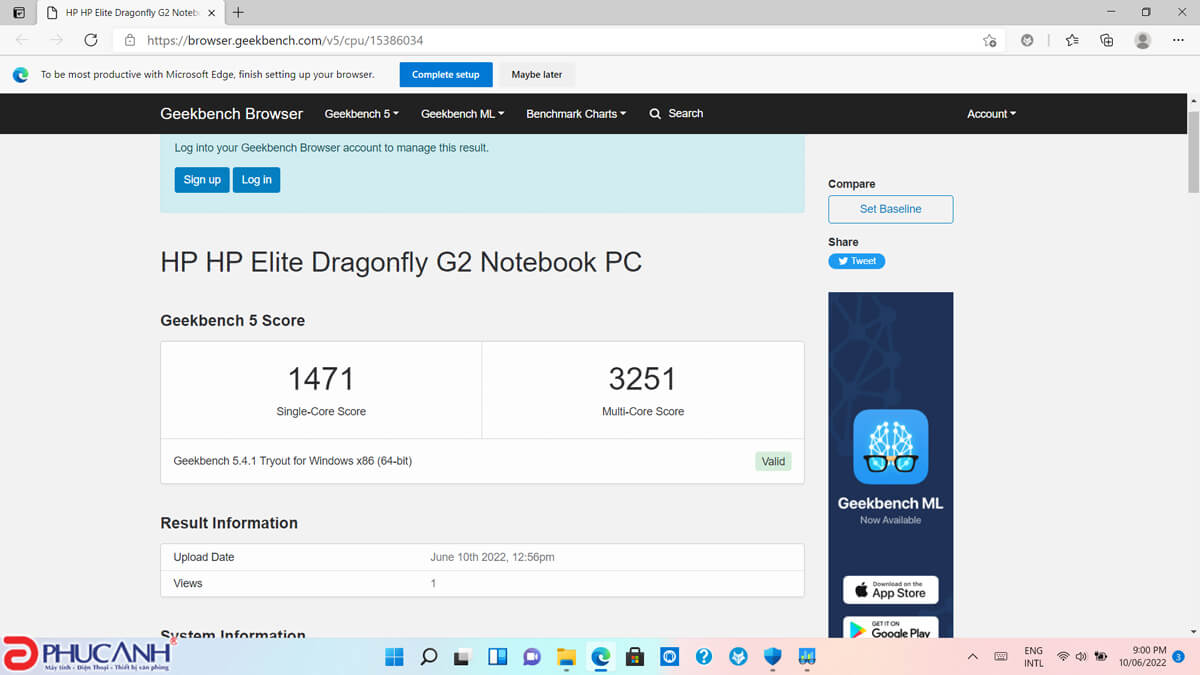
Task: Open the Windows Start menu
Action: click(x=395, y=657)
